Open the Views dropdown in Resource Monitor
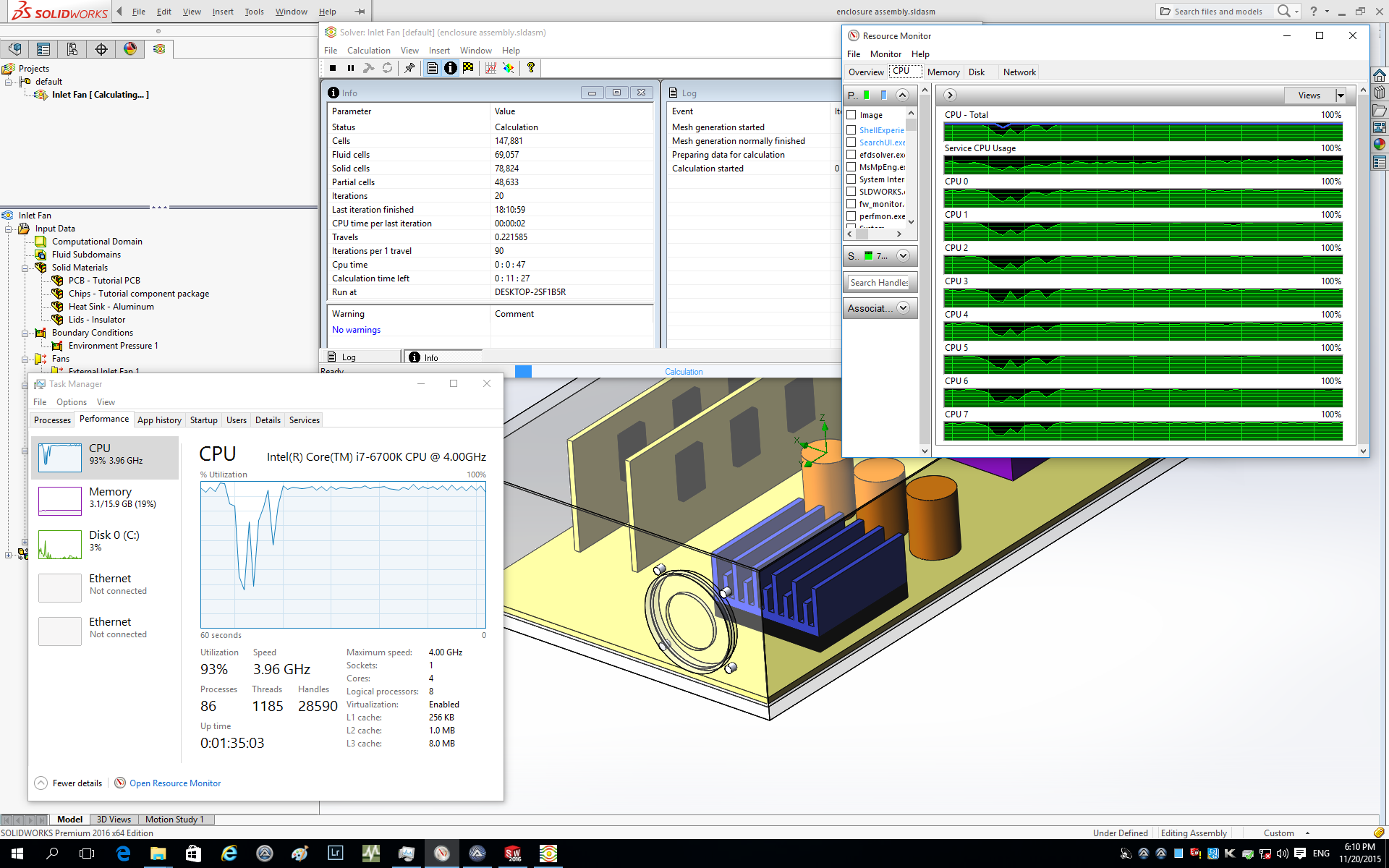This screenshot has height=868, width=1389. pos(1341,95)
